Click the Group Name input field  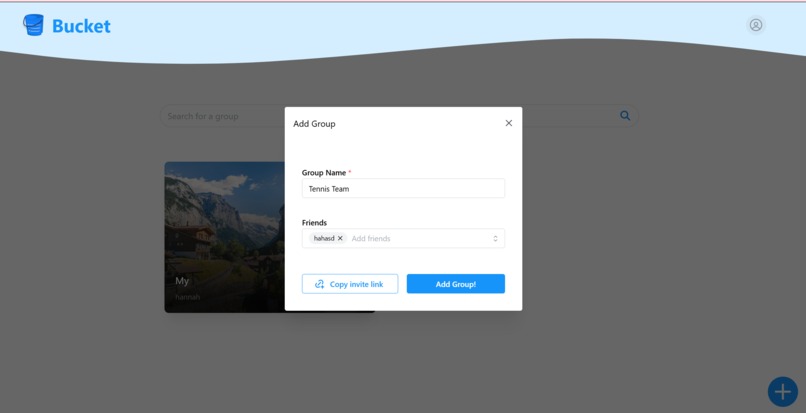click(403, 189)
